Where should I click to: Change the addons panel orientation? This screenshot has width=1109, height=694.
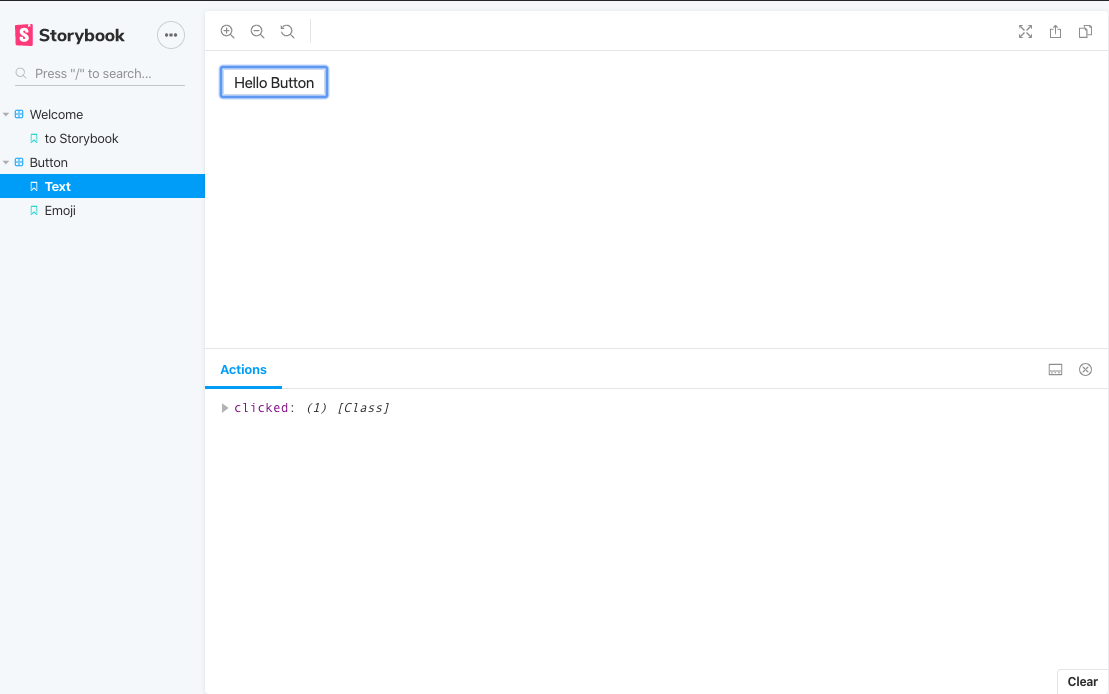point(1055,370)
